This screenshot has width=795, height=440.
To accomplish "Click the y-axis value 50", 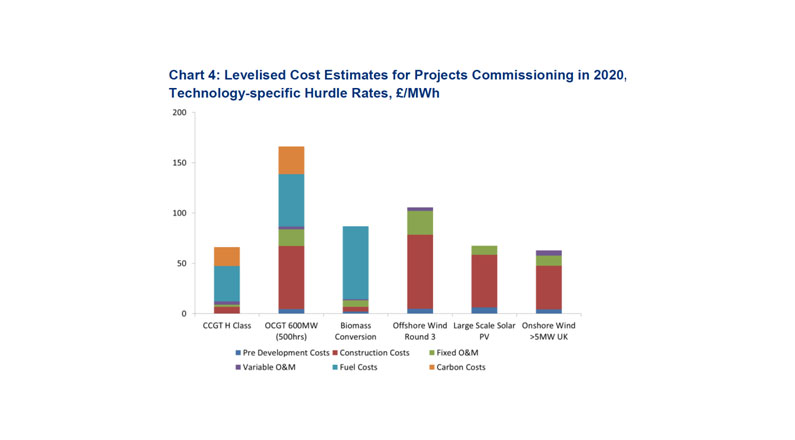I will click(x=182, y=264).
